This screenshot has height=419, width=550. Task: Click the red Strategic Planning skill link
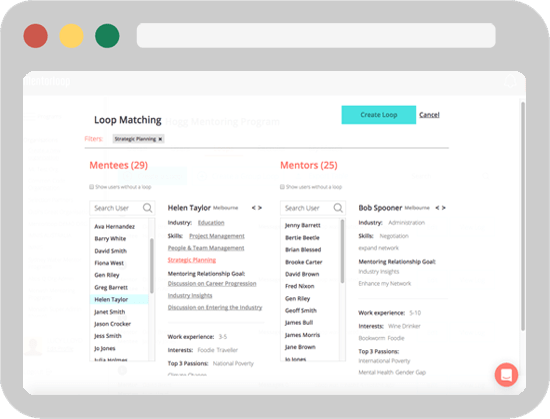pos(192,260)
